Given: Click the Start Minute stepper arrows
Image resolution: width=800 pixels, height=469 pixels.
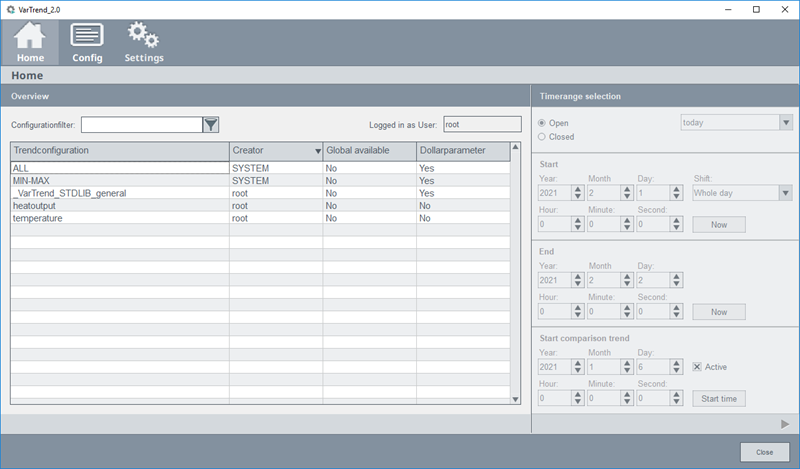Looking at the screenshot, I should (x=627, y=224).
